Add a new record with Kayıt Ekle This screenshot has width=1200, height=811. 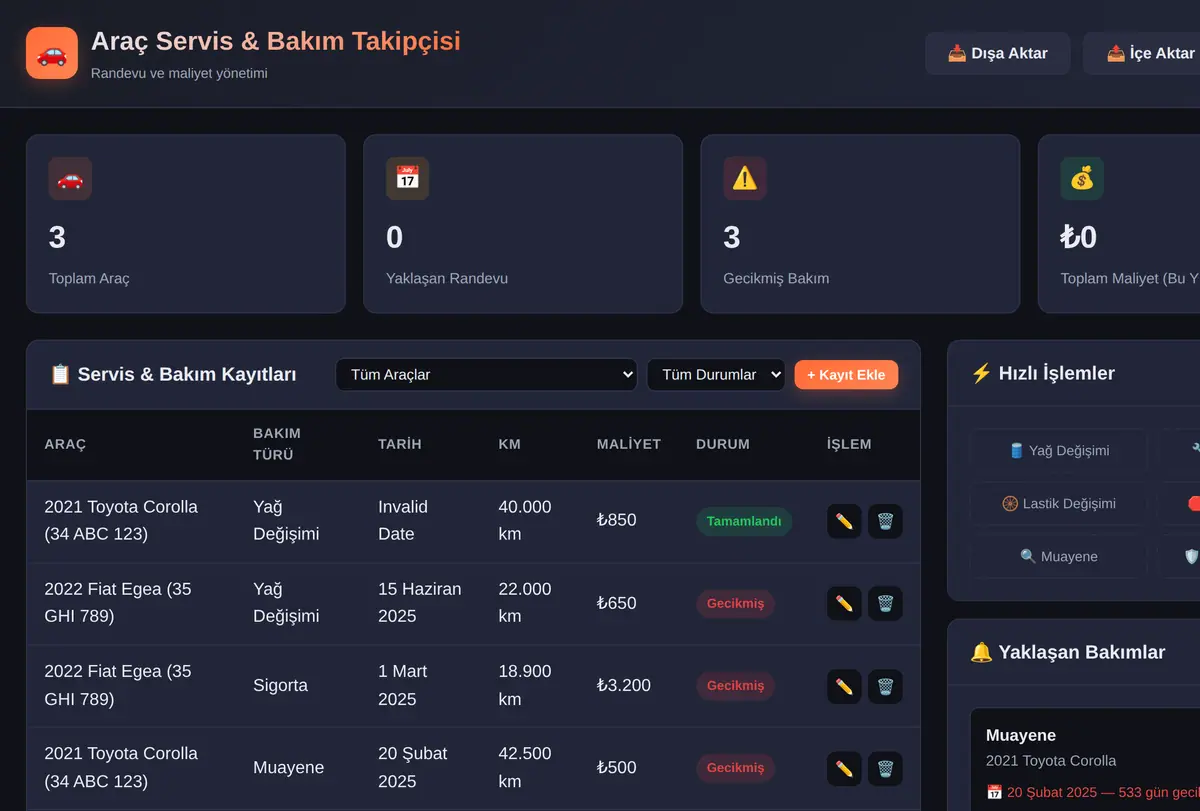847,375
